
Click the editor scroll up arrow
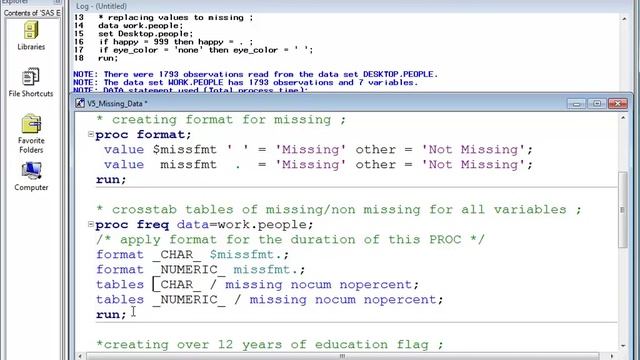[x=623, y=118]
